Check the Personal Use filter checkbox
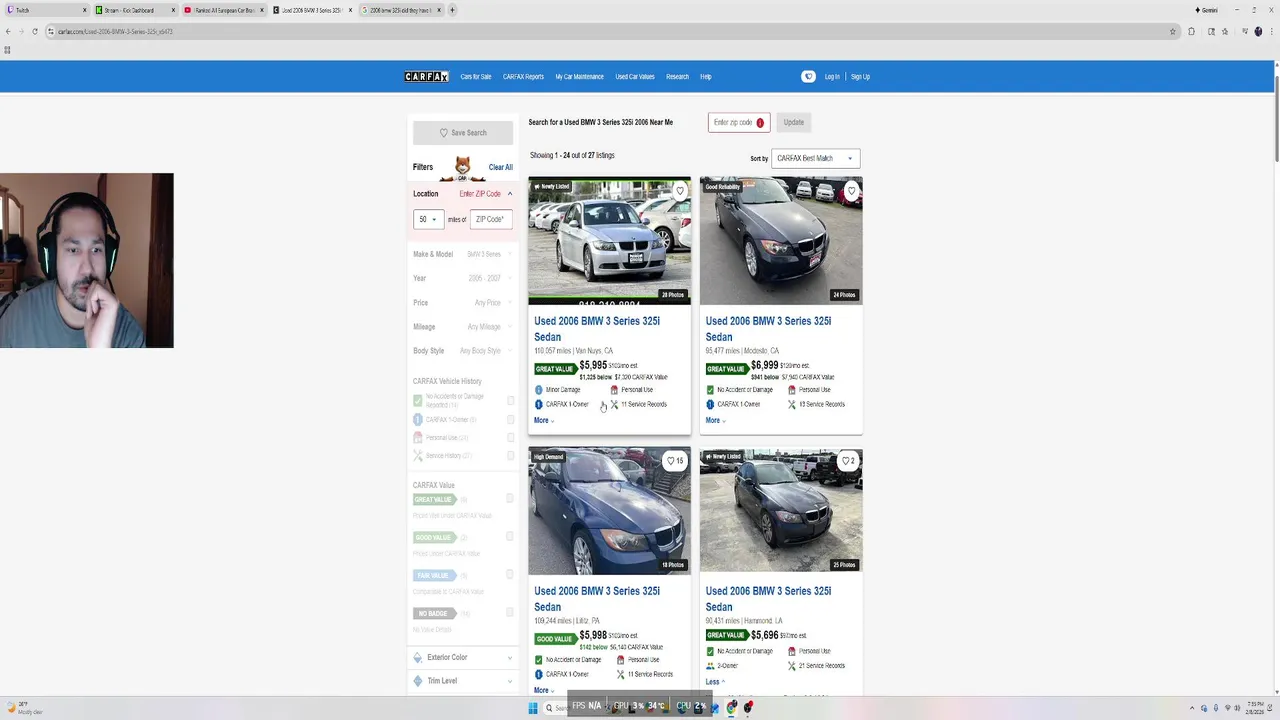The width and height of the screenshot is (1280, 720). (510, 438)
